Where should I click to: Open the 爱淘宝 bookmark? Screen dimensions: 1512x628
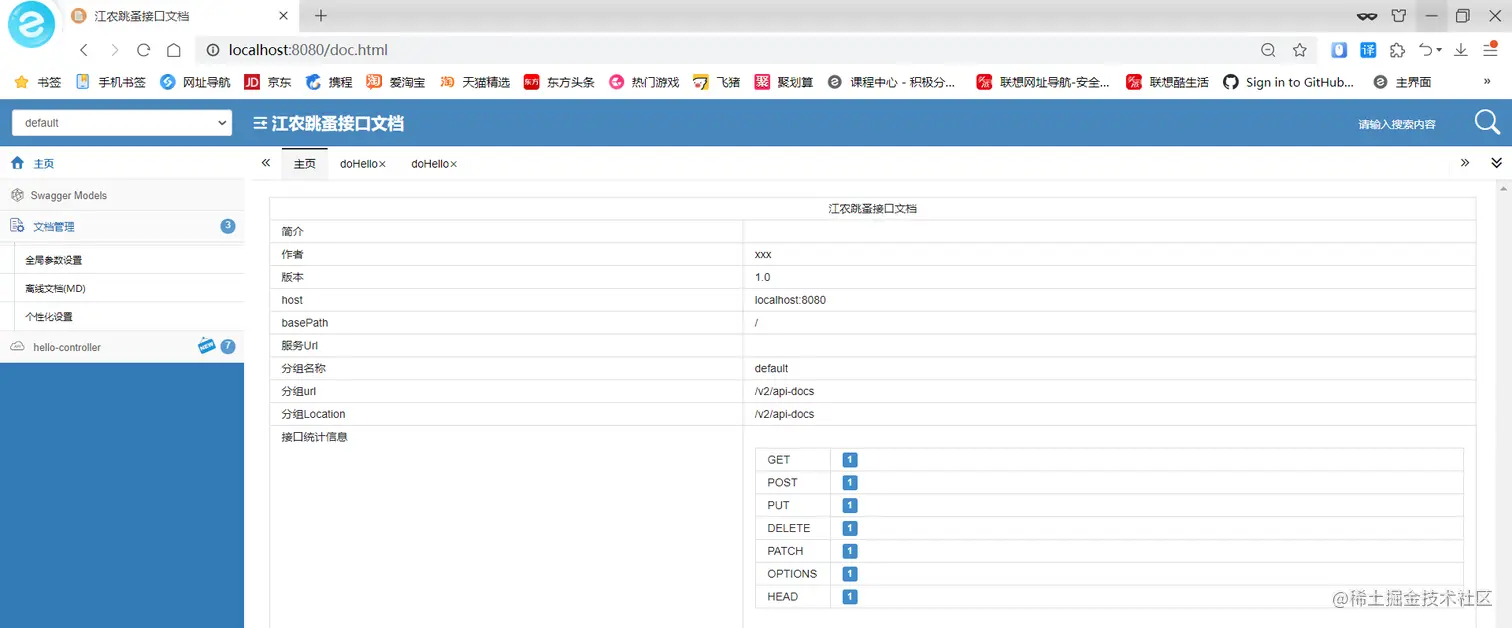click(x=396, y=82)
